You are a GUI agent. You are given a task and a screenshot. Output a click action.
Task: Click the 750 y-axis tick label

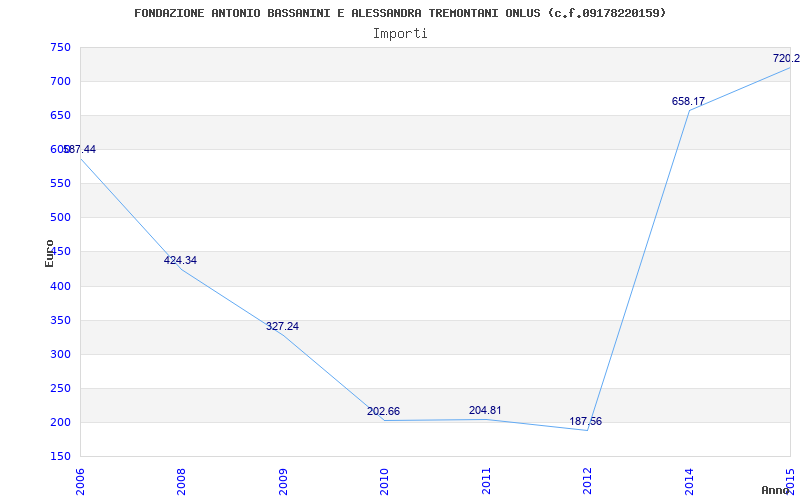pos(60,47)
